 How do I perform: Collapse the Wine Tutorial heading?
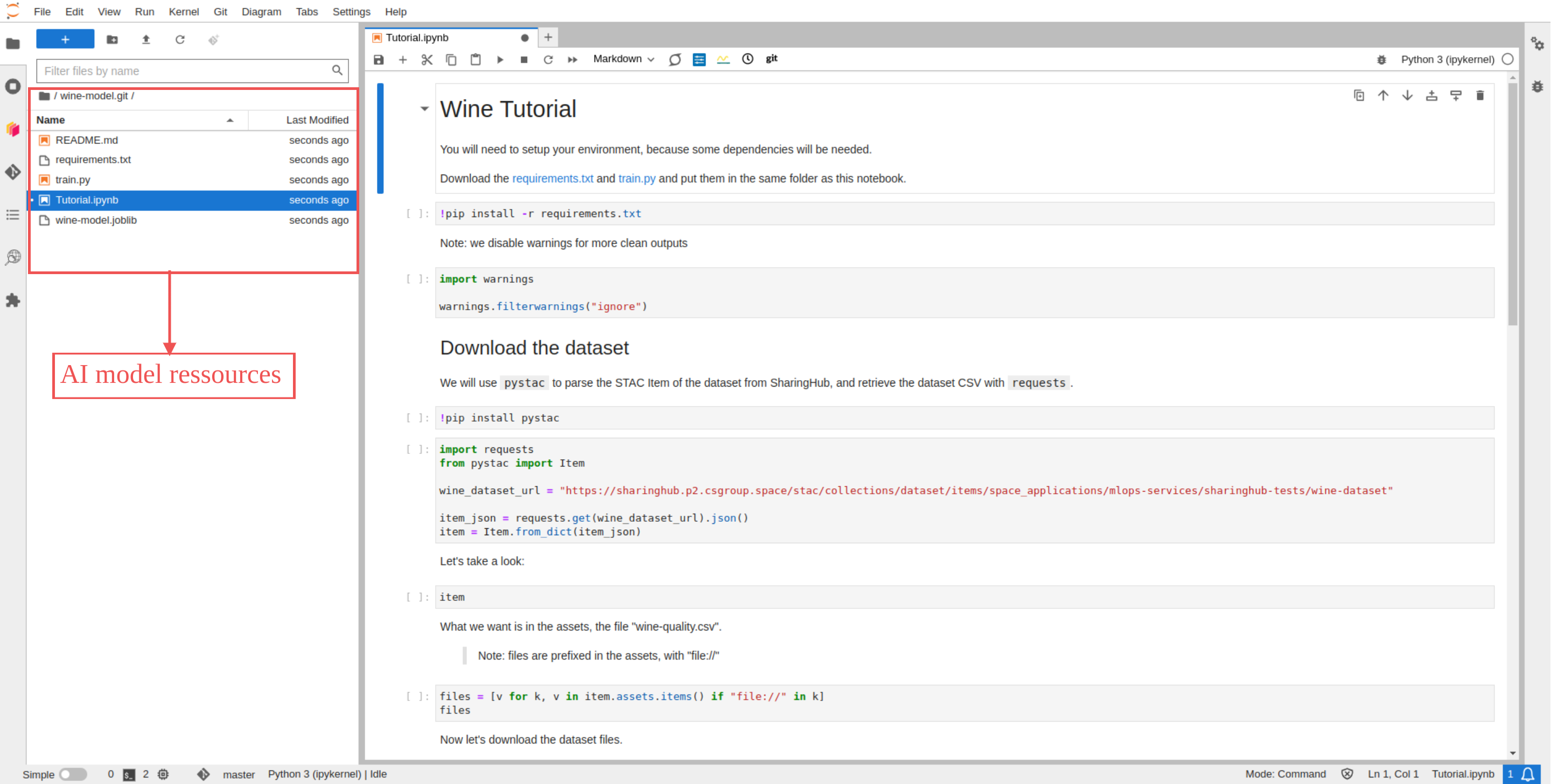424,109
